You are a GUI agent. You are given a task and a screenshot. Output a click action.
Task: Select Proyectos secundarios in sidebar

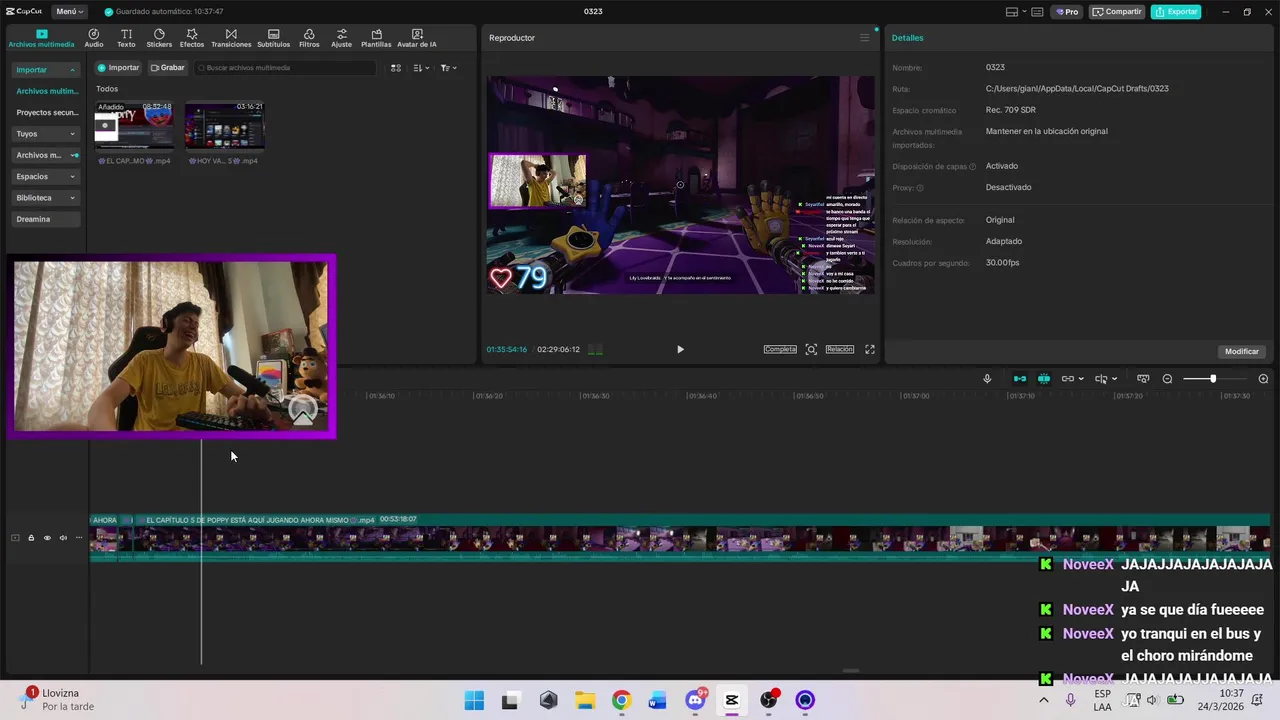coord(47,113)
